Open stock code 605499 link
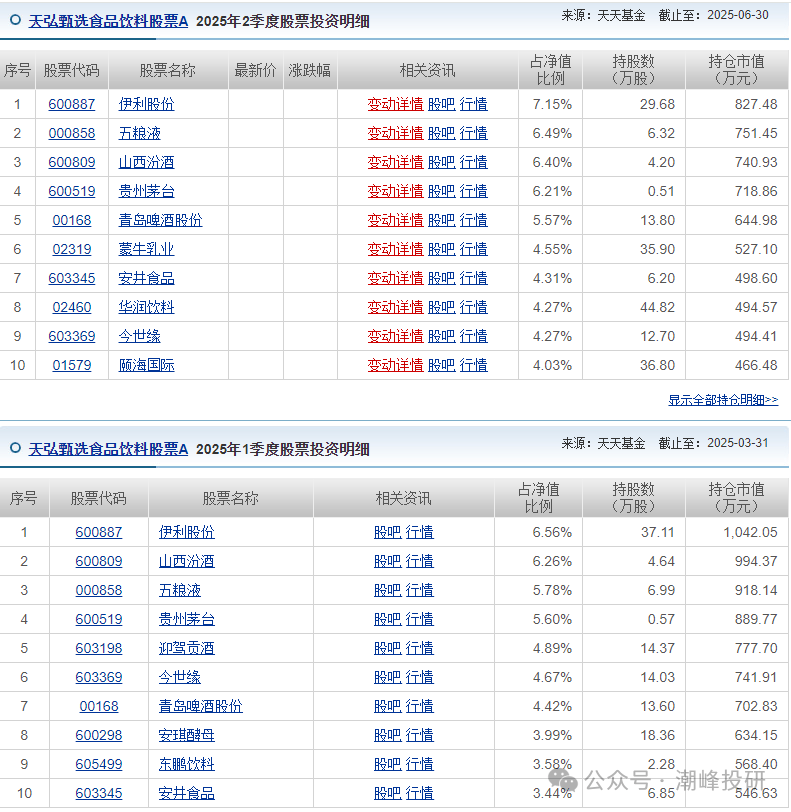The height and width of the screenshot is (812, 791). click(98, 764)
